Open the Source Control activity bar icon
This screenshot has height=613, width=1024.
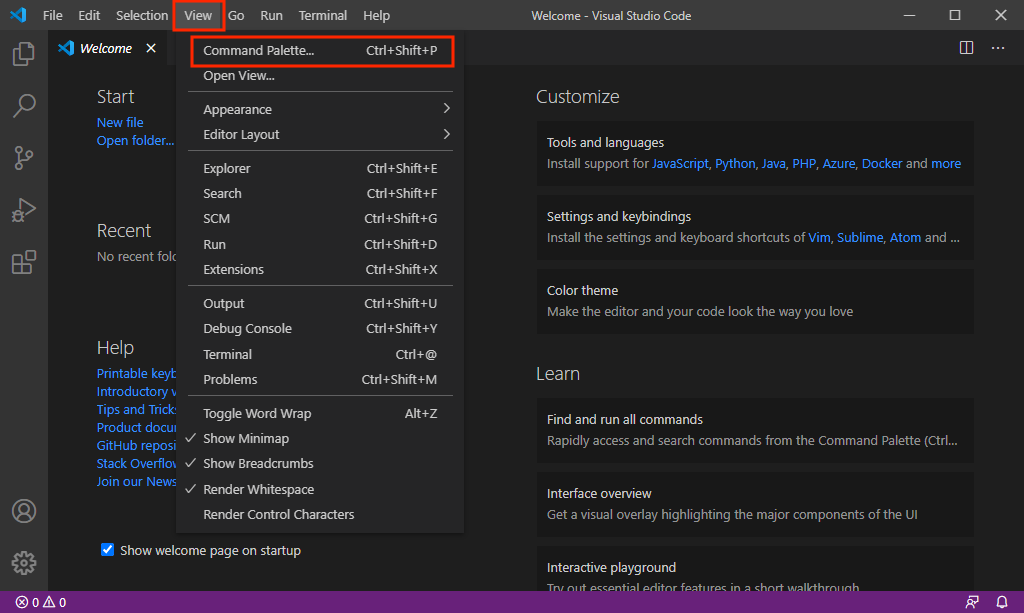[24, 158]
